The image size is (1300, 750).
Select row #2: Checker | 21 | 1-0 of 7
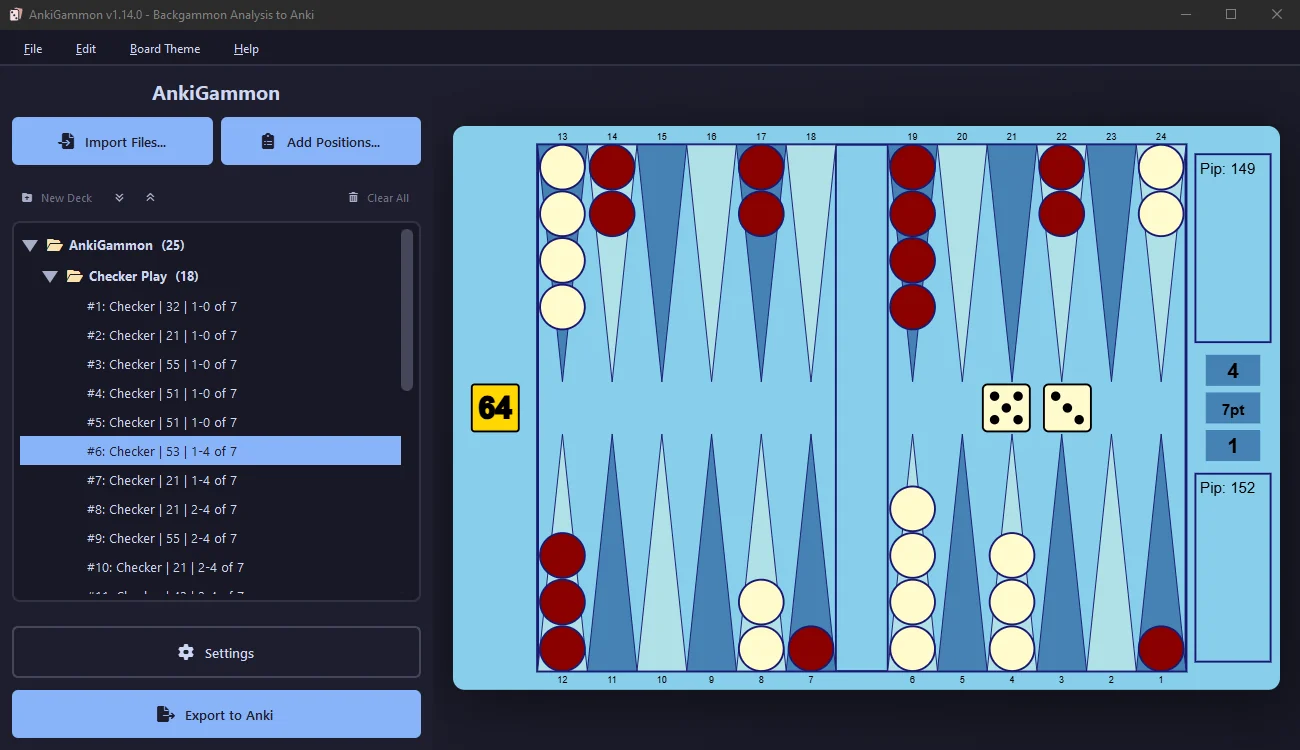(210, 335)
